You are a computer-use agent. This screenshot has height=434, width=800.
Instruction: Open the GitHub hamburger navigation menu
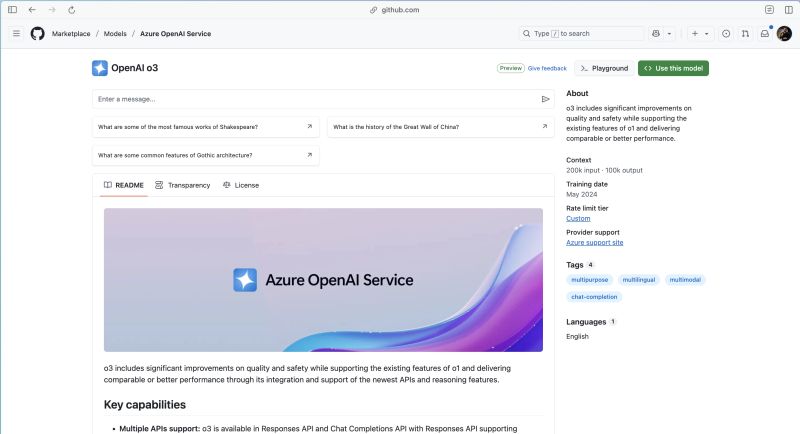click(x=16, y=34)
